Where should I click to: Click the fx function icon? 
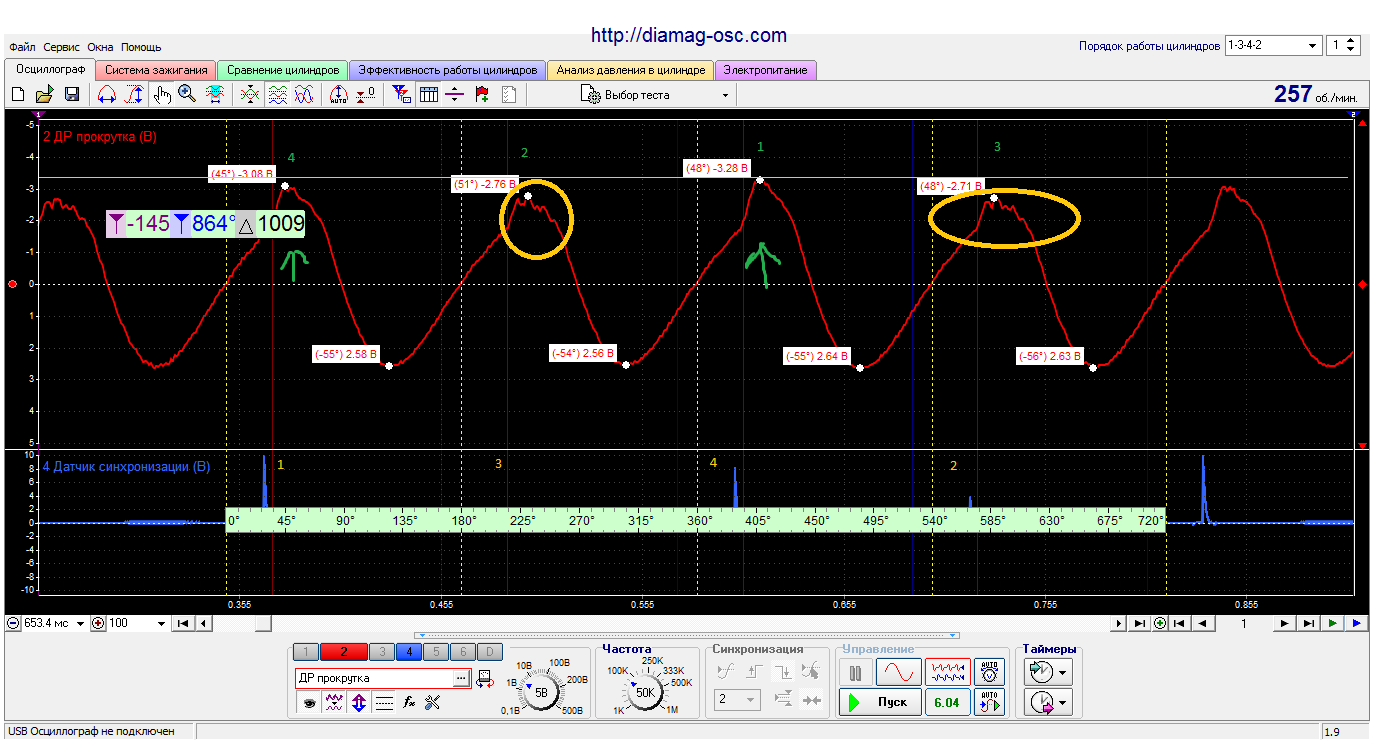408,703
